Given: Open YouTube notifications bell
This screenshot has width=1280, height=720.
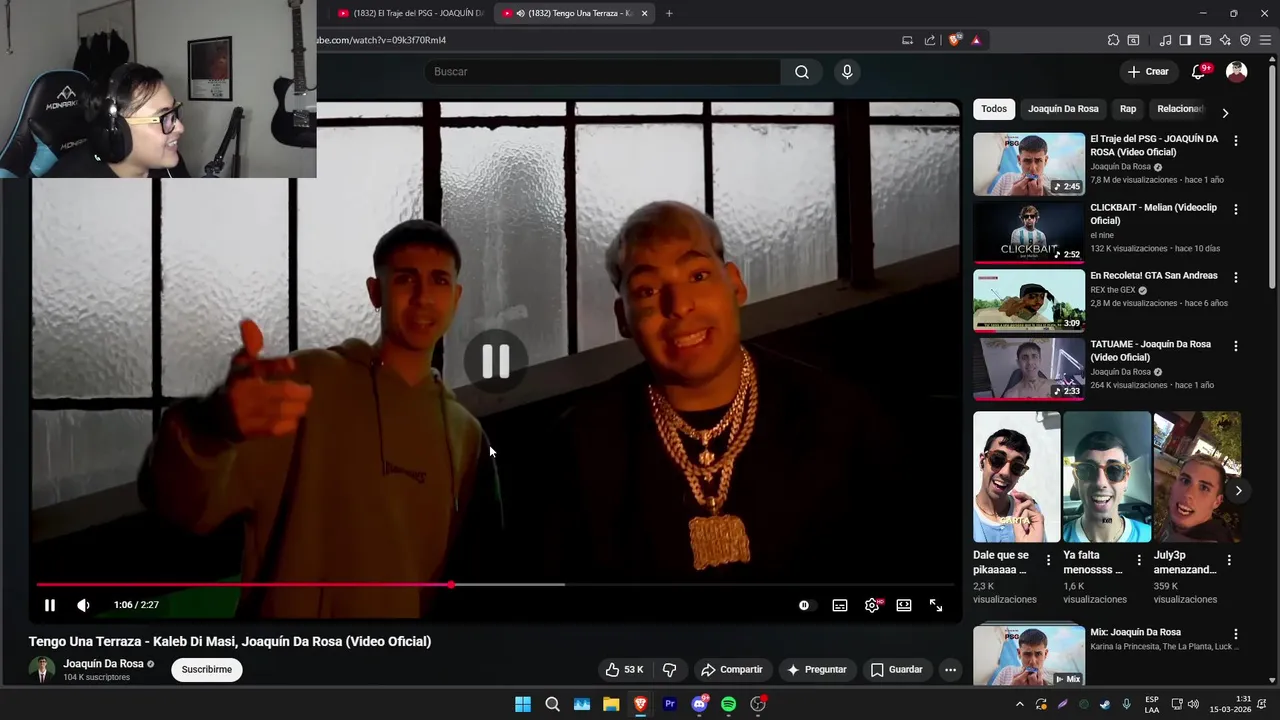Looking at the screenshot, I should (x=1199, y=72).
